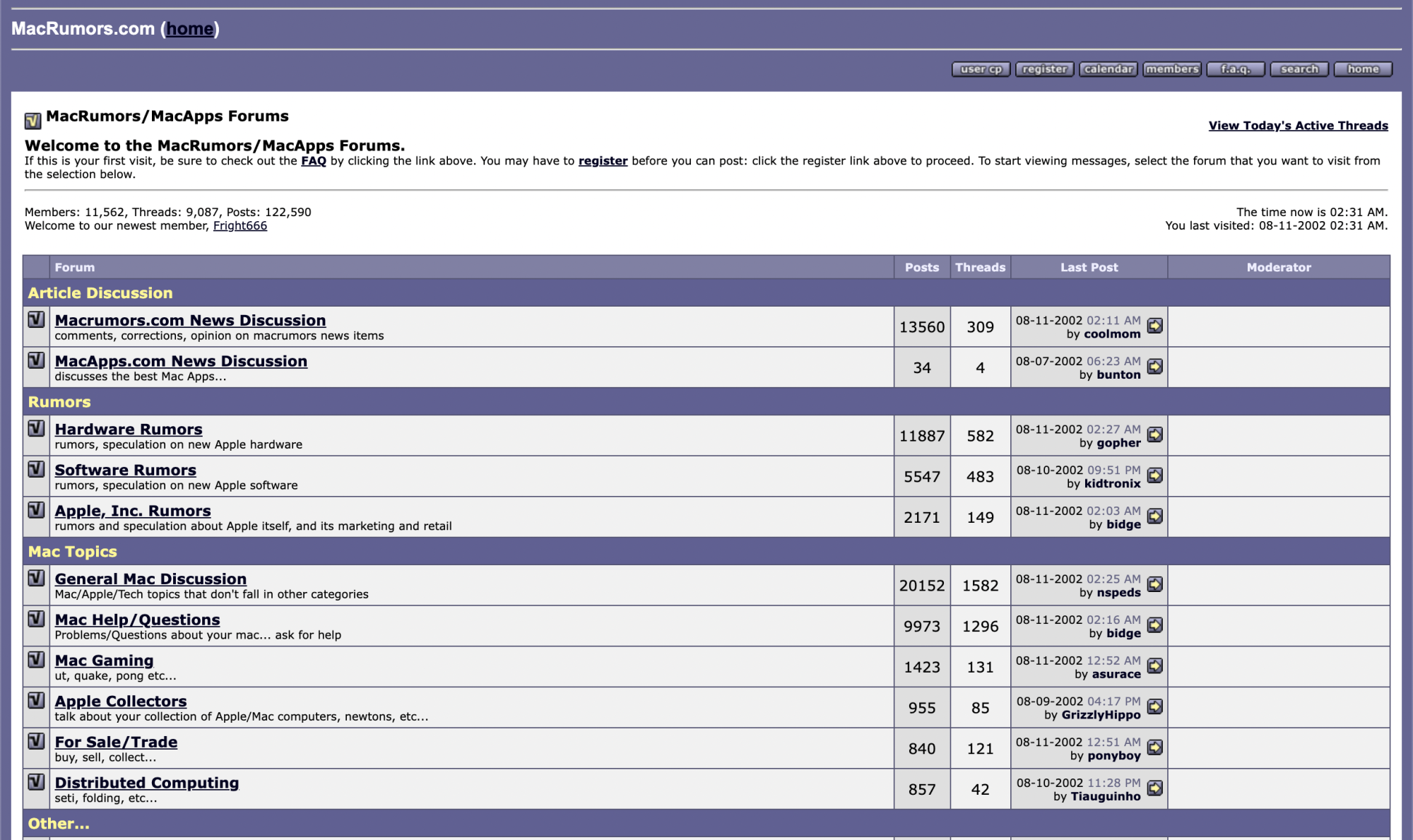This screenshot has width=1413, height=840.
Task: Click last-post arrow for Distributed Computing
Action: coord(1154,788)
